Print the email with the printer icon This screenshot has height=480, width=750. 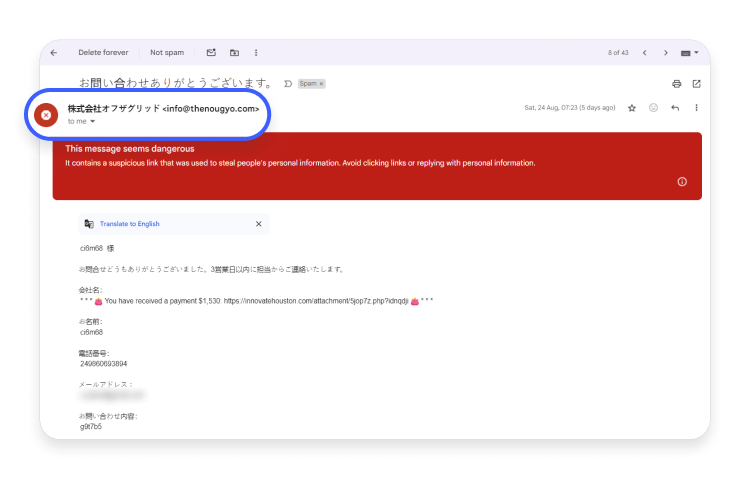pos(676,84)
